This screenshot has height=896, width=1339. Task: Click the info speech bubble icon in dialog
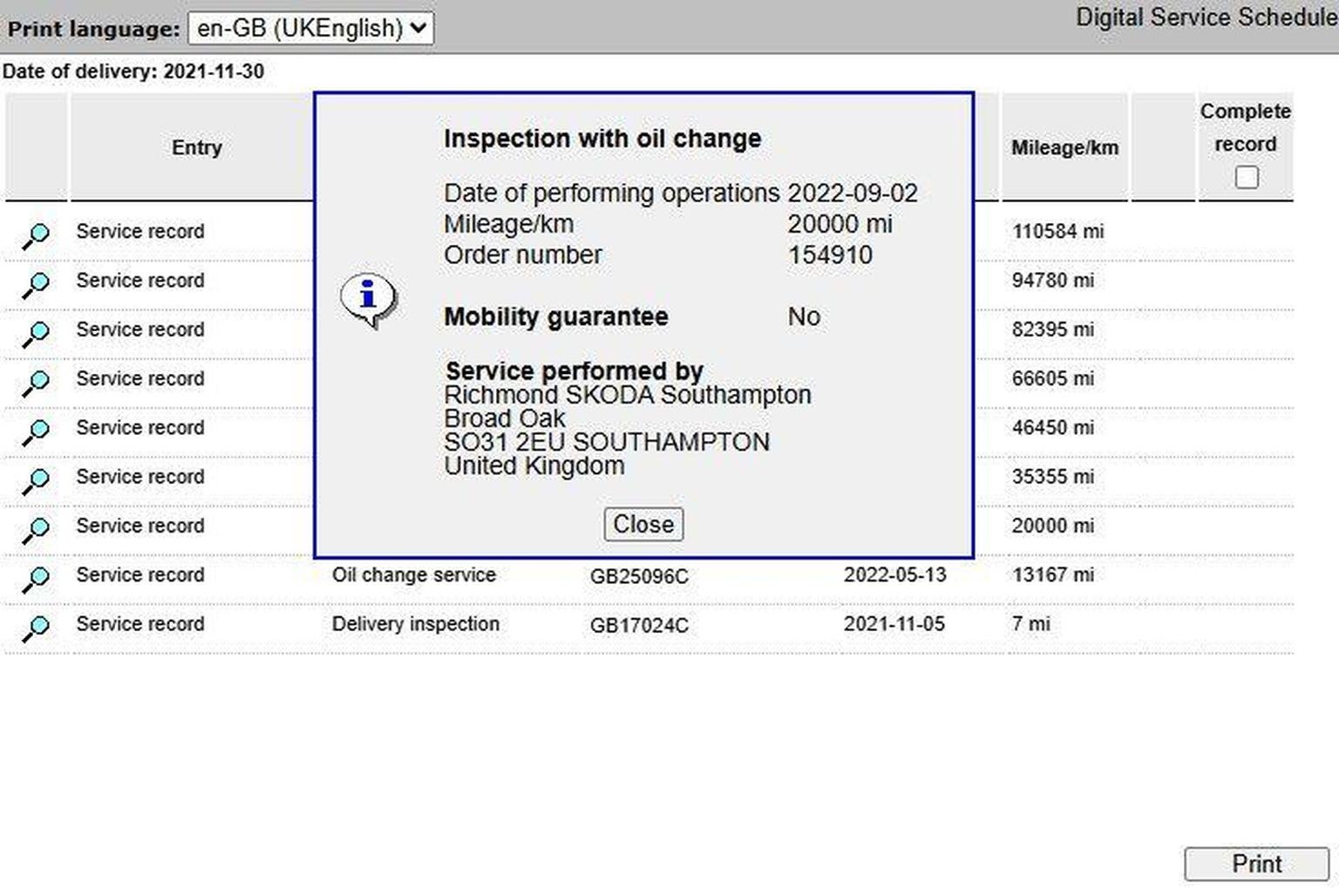(x=369, y=300)
